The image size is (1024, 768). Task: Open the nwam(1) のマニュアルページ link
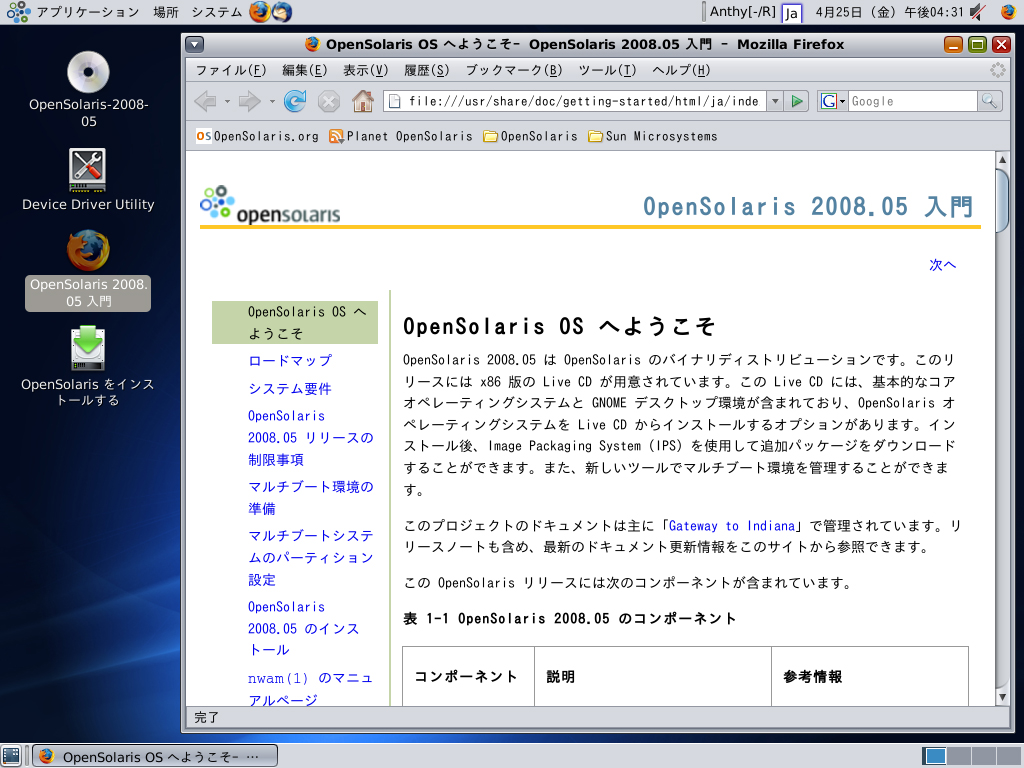(310, 689)
